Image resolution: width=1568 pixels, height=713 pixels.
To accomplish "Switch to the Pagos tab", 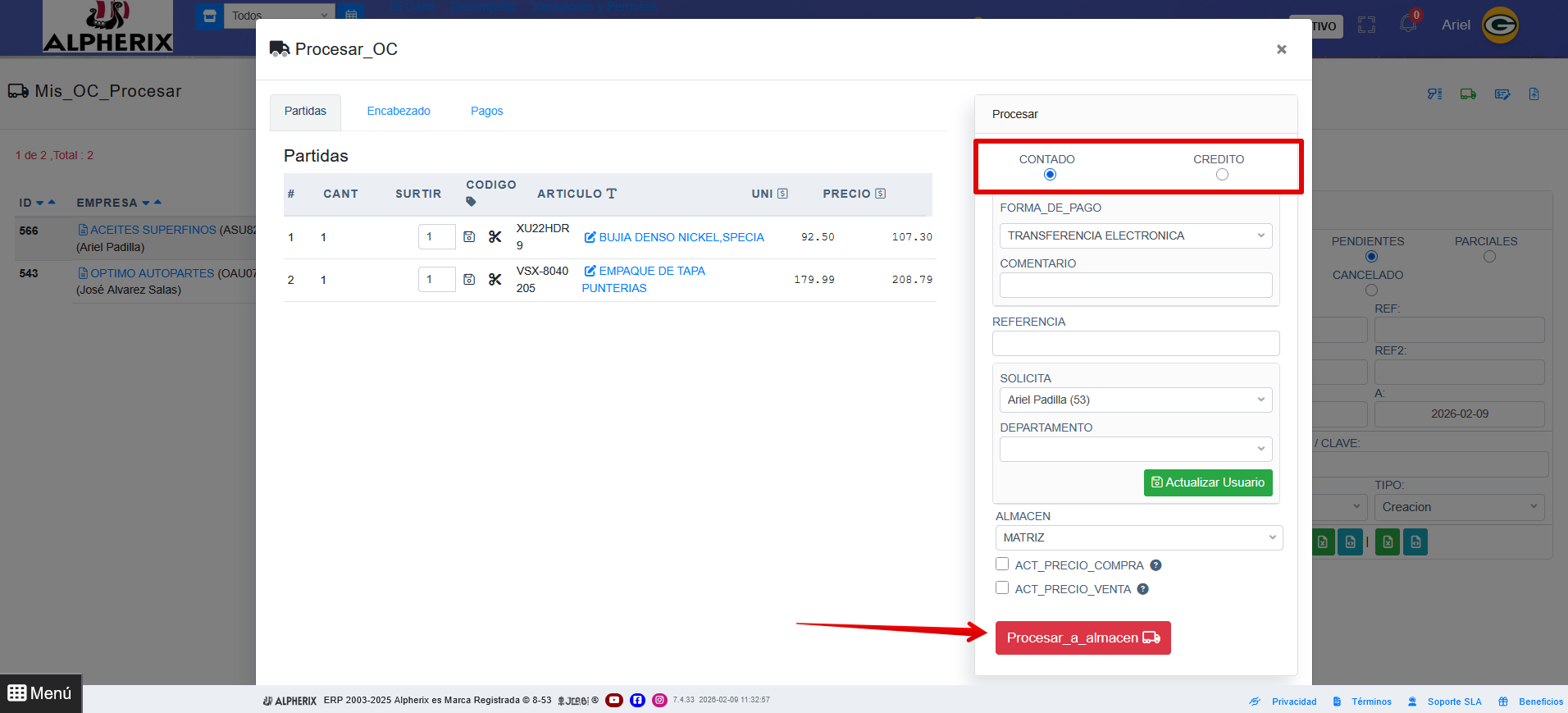I will (486, 111).
